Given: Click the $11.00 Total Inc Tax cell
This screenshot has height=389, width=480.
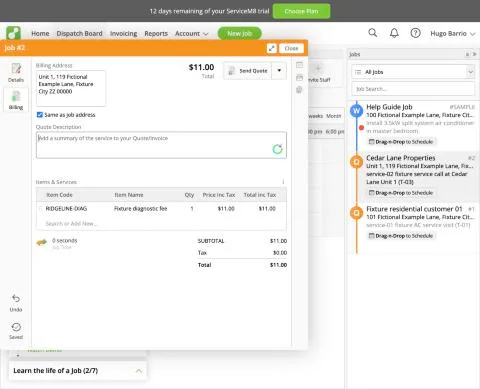Looking at the screenshot, I should [267, 209].
